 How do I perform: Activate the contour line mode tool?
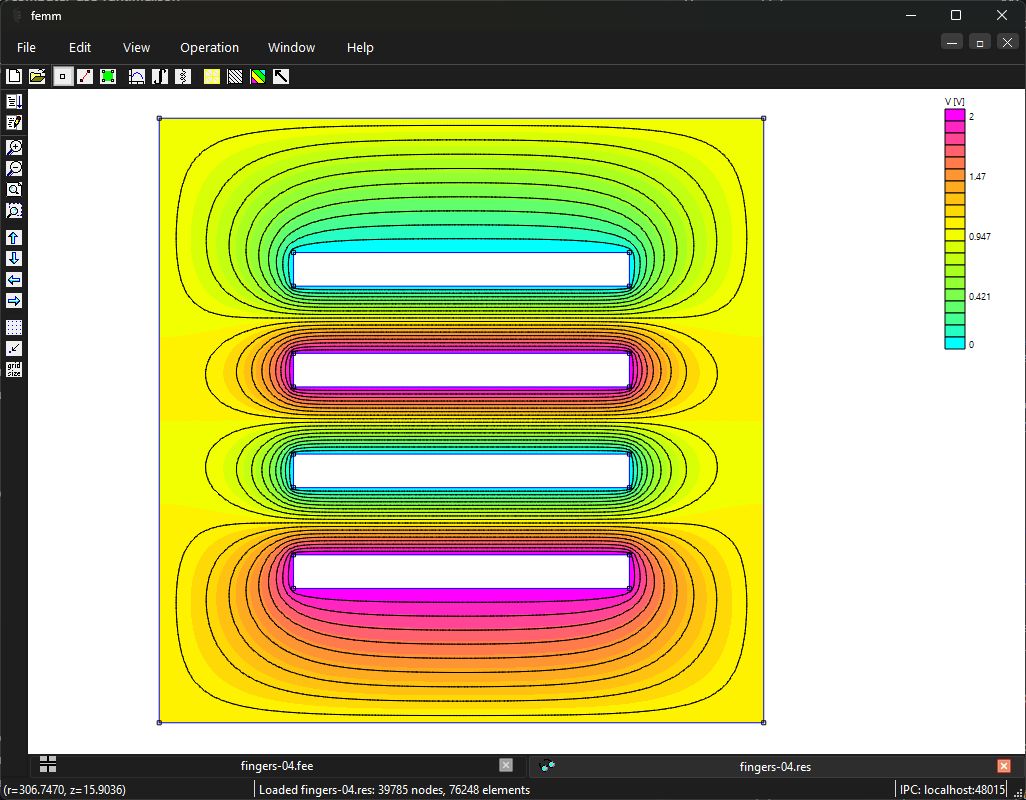click(x=85, y=77)
